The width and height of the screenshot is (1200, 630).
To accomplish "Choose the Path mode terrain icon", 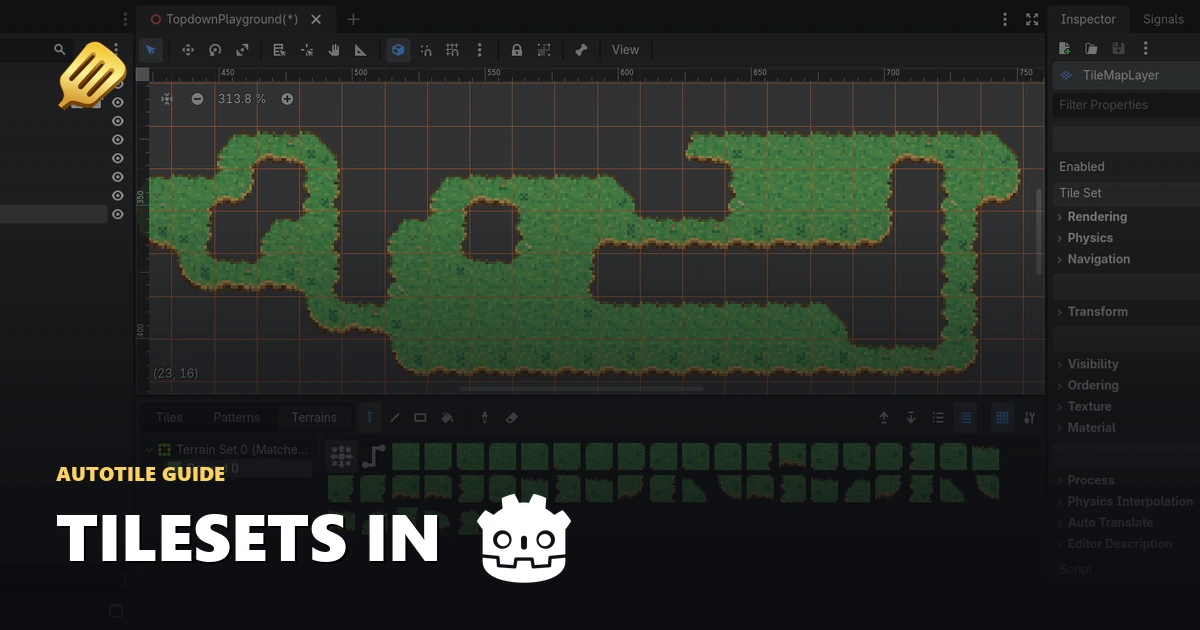I will pyautogui.click(x=373, y=457).
